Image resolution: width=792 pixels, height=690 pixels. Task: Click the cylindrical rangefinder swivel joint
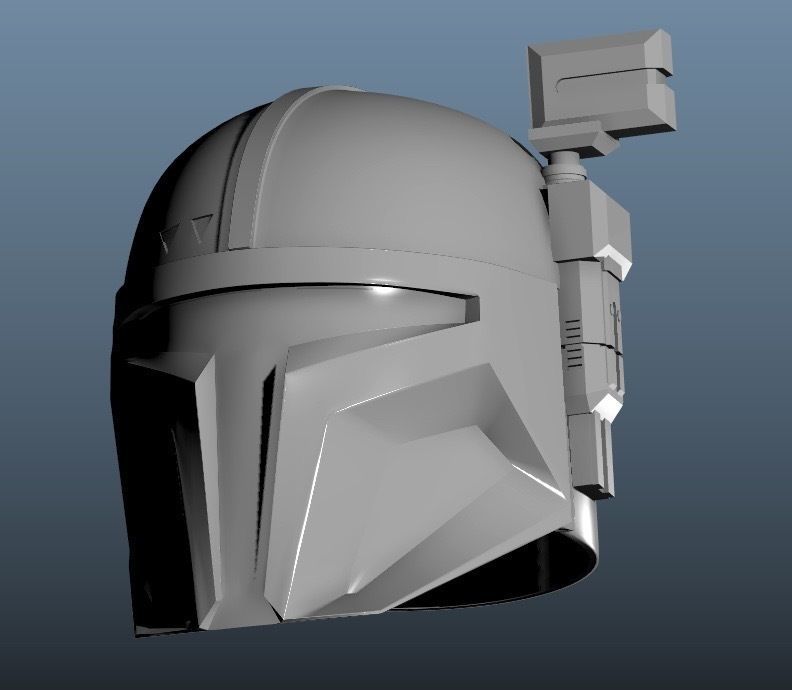pyautogui.click(x=566, y=167)
